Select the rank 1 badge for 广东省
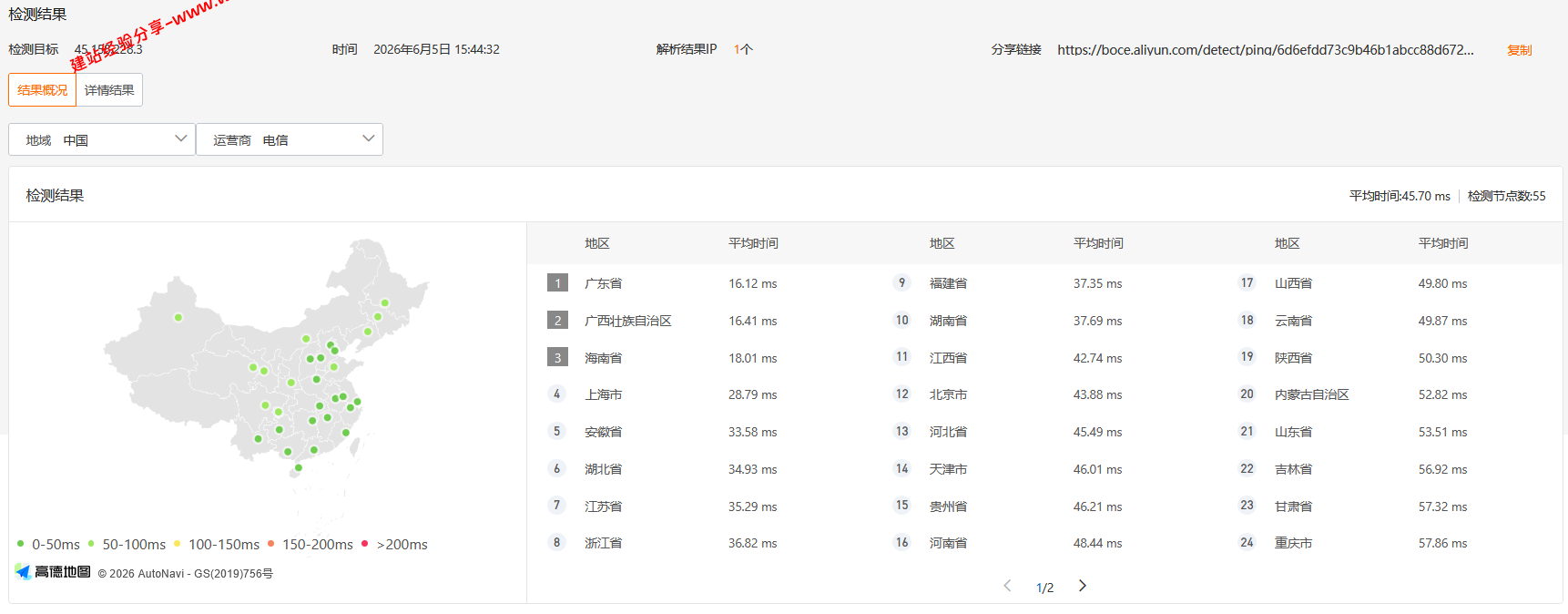 (x=557, y=283)
